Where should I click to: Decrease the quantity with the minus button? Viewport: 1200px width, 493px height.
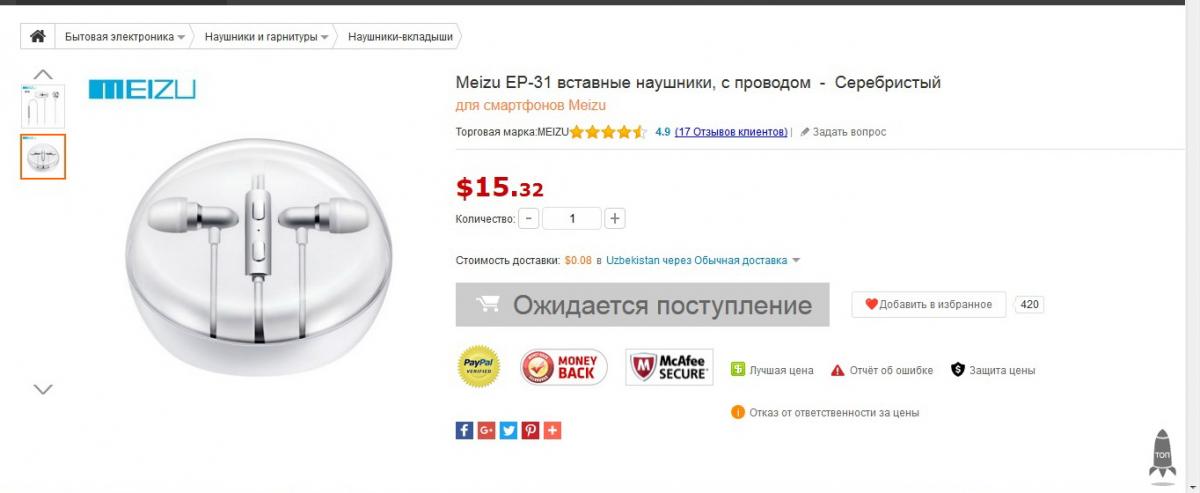coord(529,218)
